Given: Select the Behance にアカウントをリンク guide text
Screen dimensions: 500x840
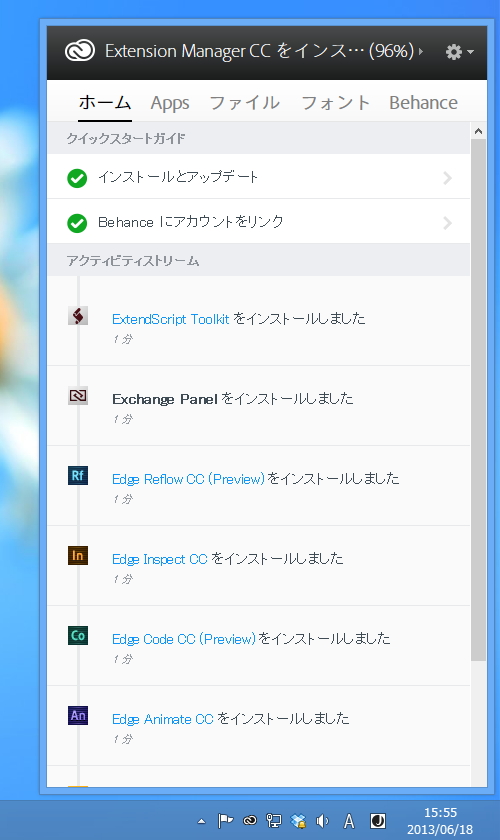Looking at the screenshot, I should click(x=191, y=222).
